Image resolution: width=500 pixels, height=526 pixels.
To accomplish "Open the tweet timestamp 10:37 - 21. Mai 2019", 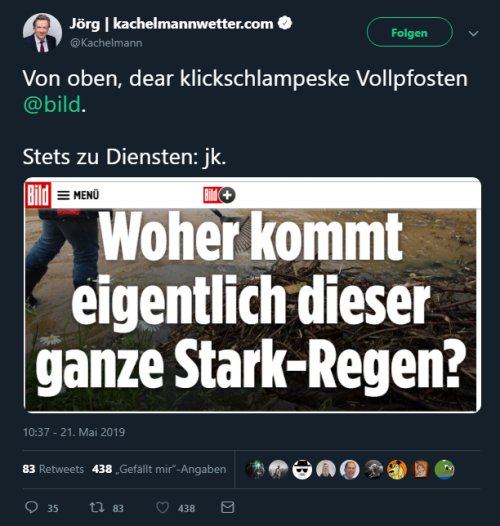I will (74, 432).
